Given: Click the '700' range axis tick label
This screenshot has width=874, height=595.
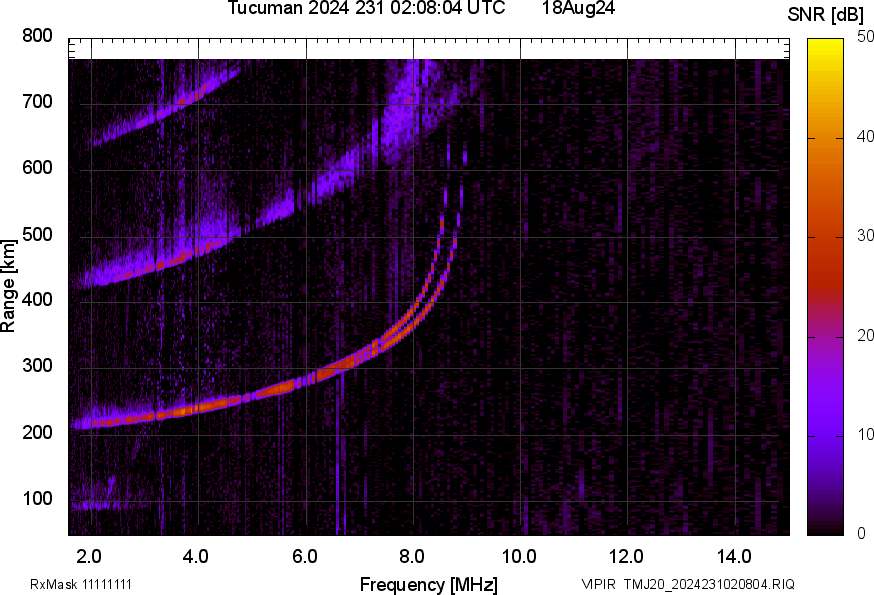Looking at the screenshot, I should click(x=37, y=101).
